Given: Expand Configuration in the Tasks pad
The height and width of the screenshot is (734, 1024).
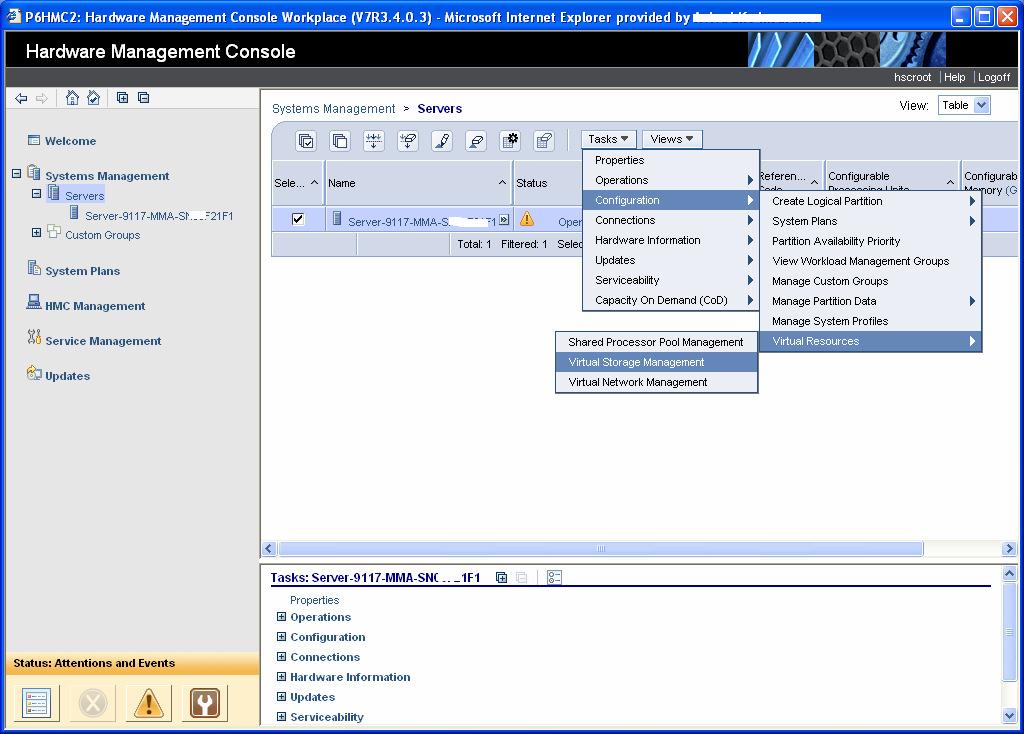Looking at the screenshot, I should pyautogui.click(x=281, y=637).
